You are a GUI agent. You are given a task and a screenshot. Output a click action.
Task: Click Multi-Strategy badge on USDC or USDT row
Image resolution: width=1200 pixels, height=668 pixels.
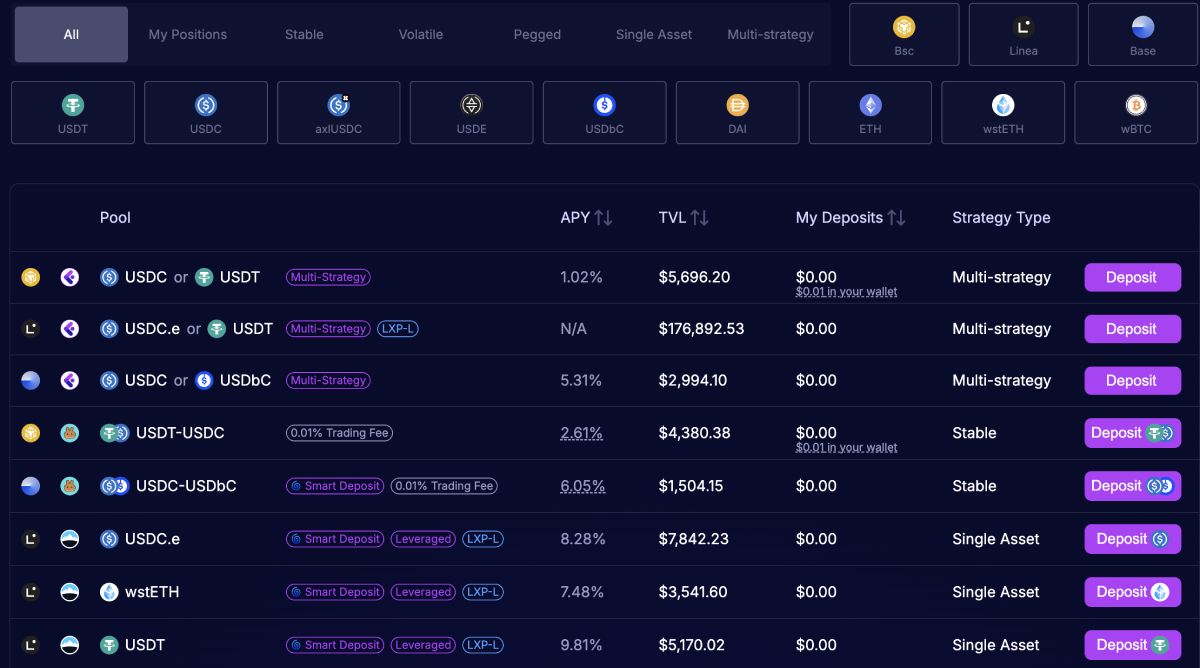328,277
